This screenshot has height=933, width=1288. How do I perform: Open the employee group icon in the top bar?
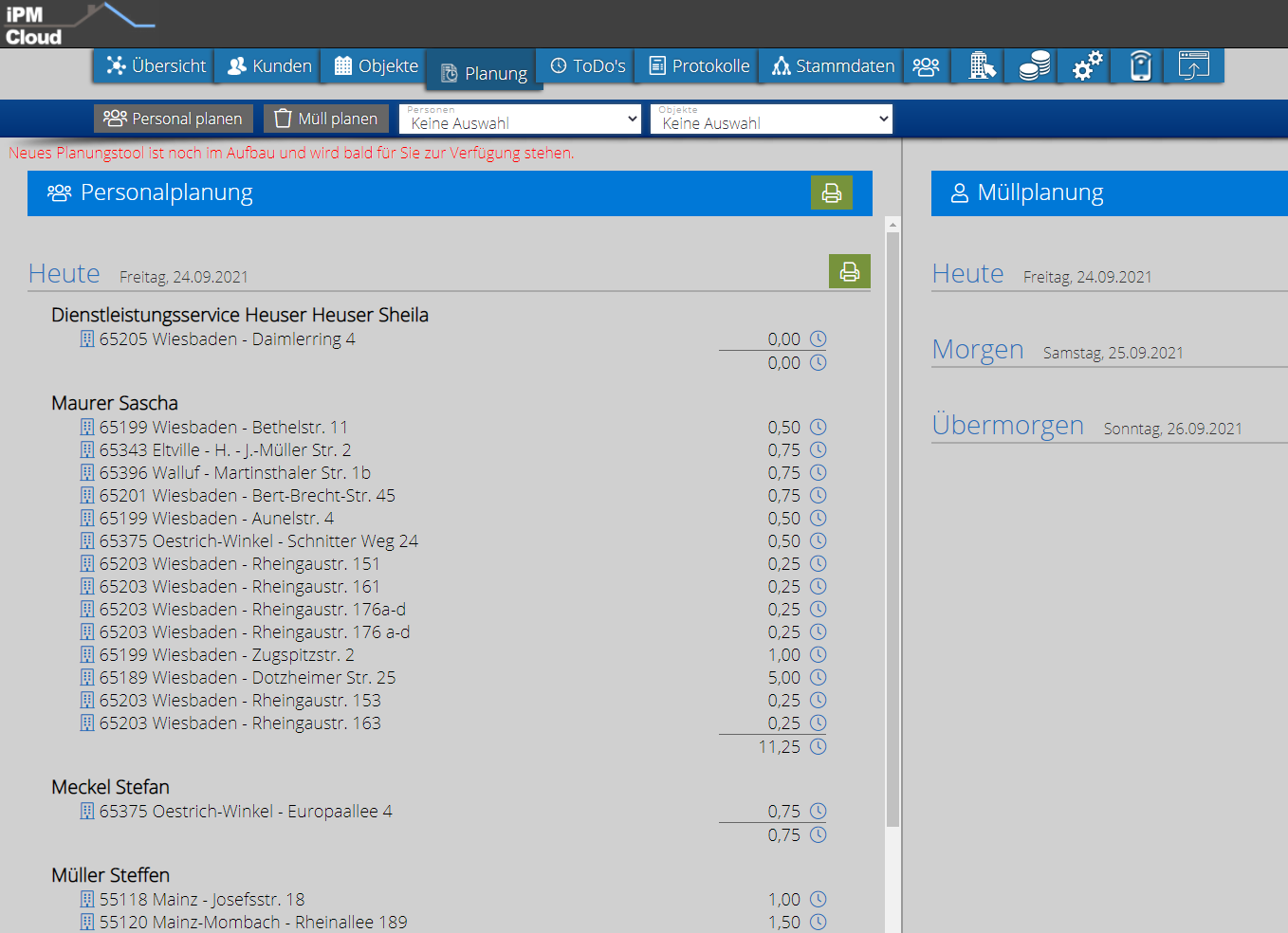tap(926, 65)
